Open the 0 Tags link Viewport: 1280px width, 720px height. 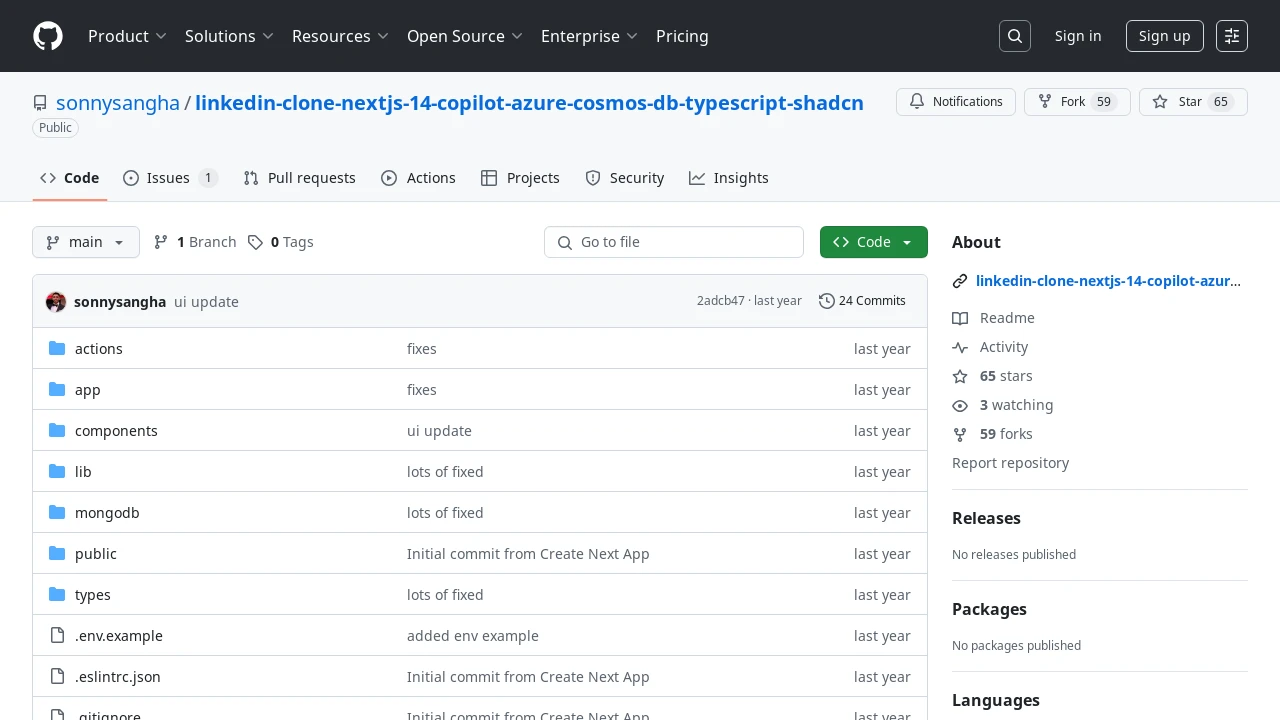(x=281, y=242)
